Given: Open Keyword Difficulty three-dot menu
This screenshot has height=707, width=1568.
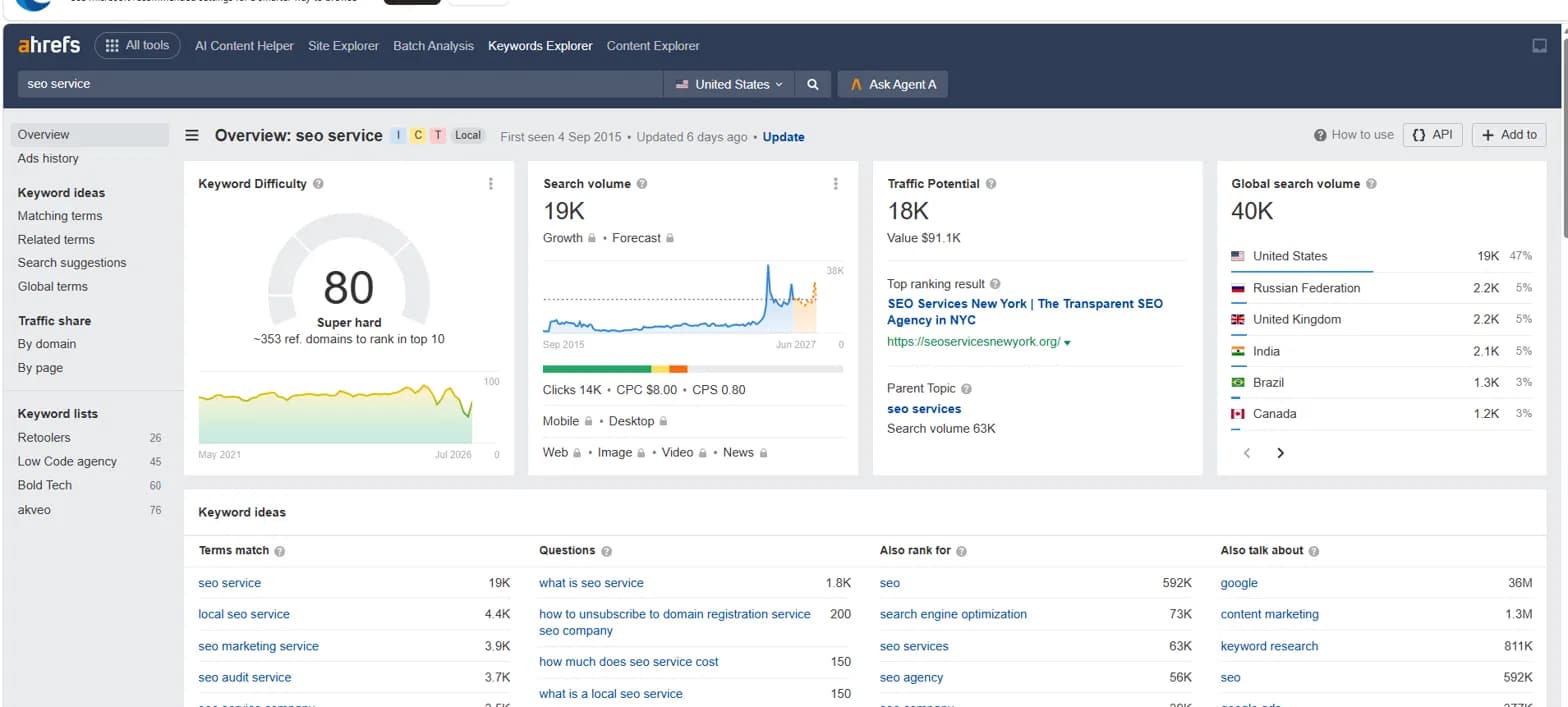Looking at the screenshot, I should coord(490,184).
